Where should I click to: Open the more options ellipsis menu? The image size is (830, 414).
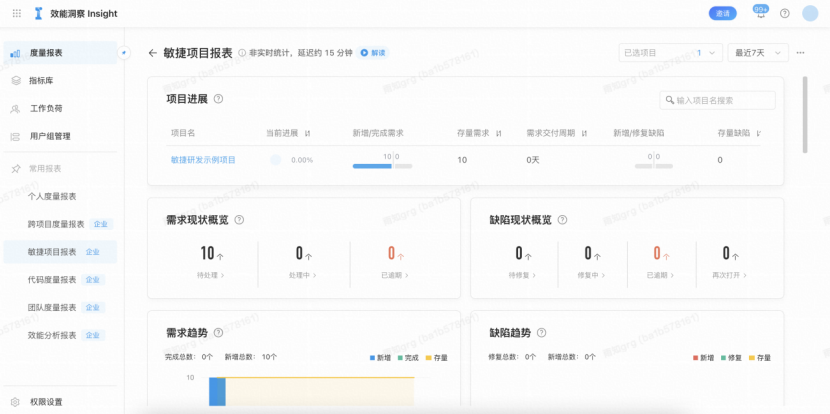801,53
